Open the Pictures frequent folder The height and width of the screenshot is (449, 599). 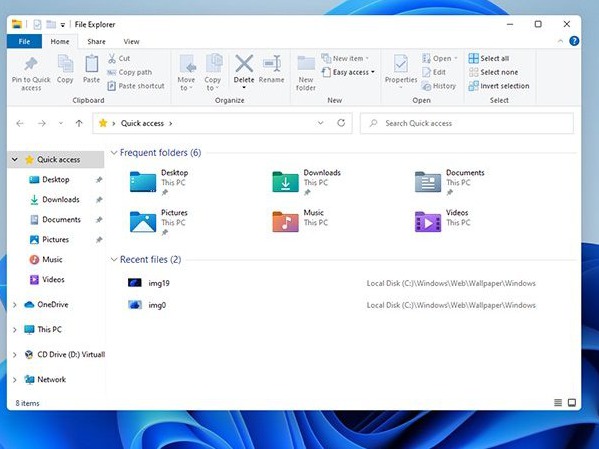click(159, 222)
